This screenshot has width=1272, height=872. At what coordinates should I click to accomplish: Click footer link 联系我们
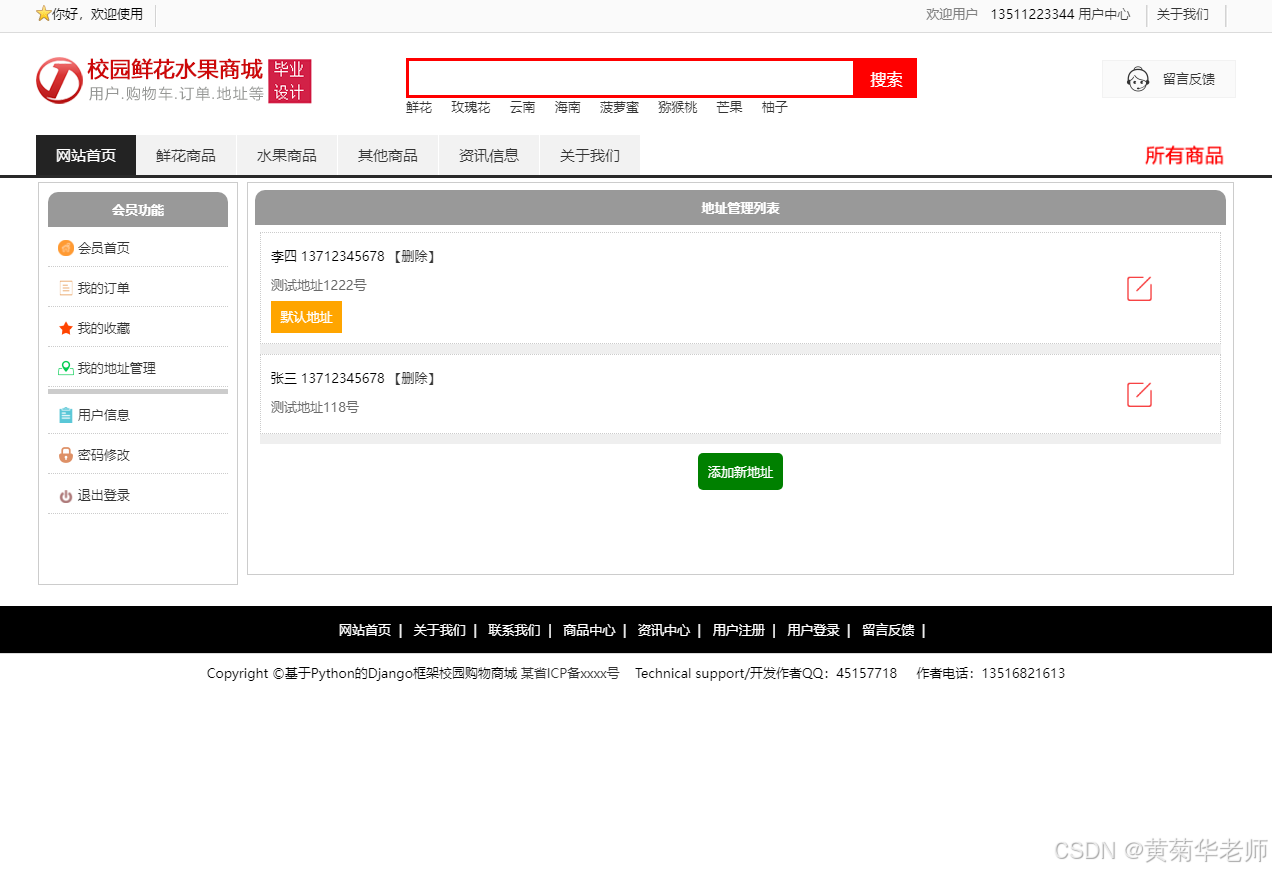click(x=514, y=630)
